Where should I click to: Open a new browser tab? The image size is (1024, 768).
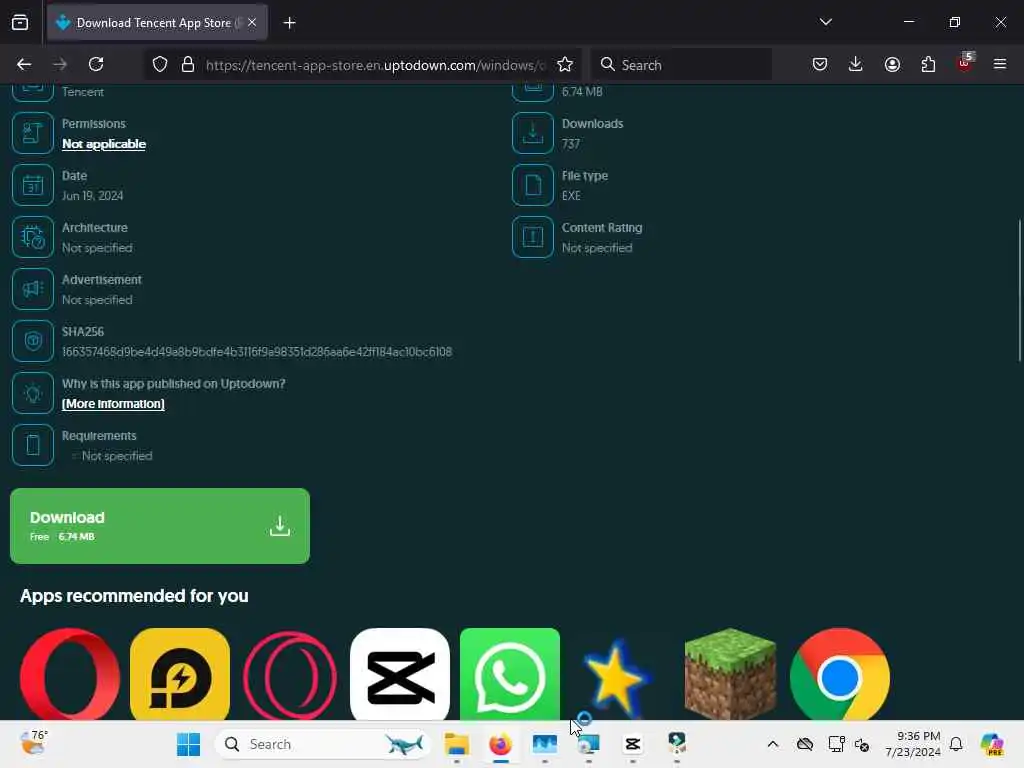pyautogui.click(x=289, y=23)
